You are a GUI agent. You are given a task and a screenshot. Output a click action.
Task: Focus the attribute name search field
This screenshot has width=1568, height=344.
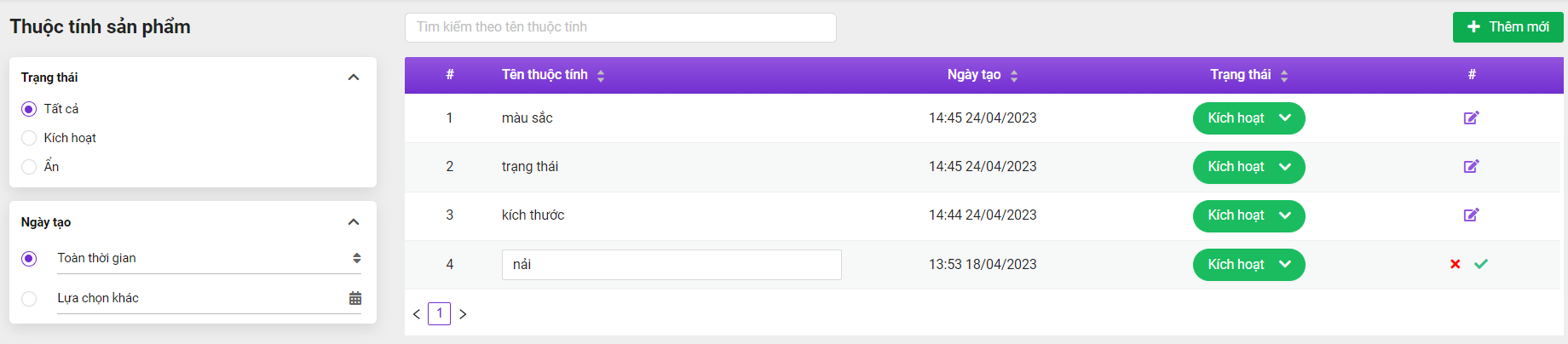coord(620,27)
